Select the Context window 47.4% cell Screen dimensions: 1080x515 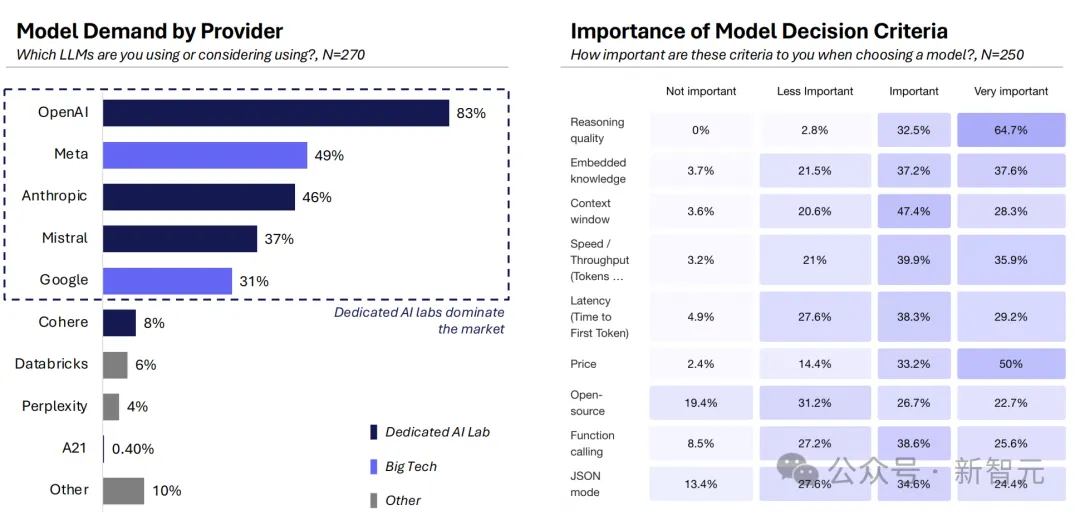coord(914,211)
